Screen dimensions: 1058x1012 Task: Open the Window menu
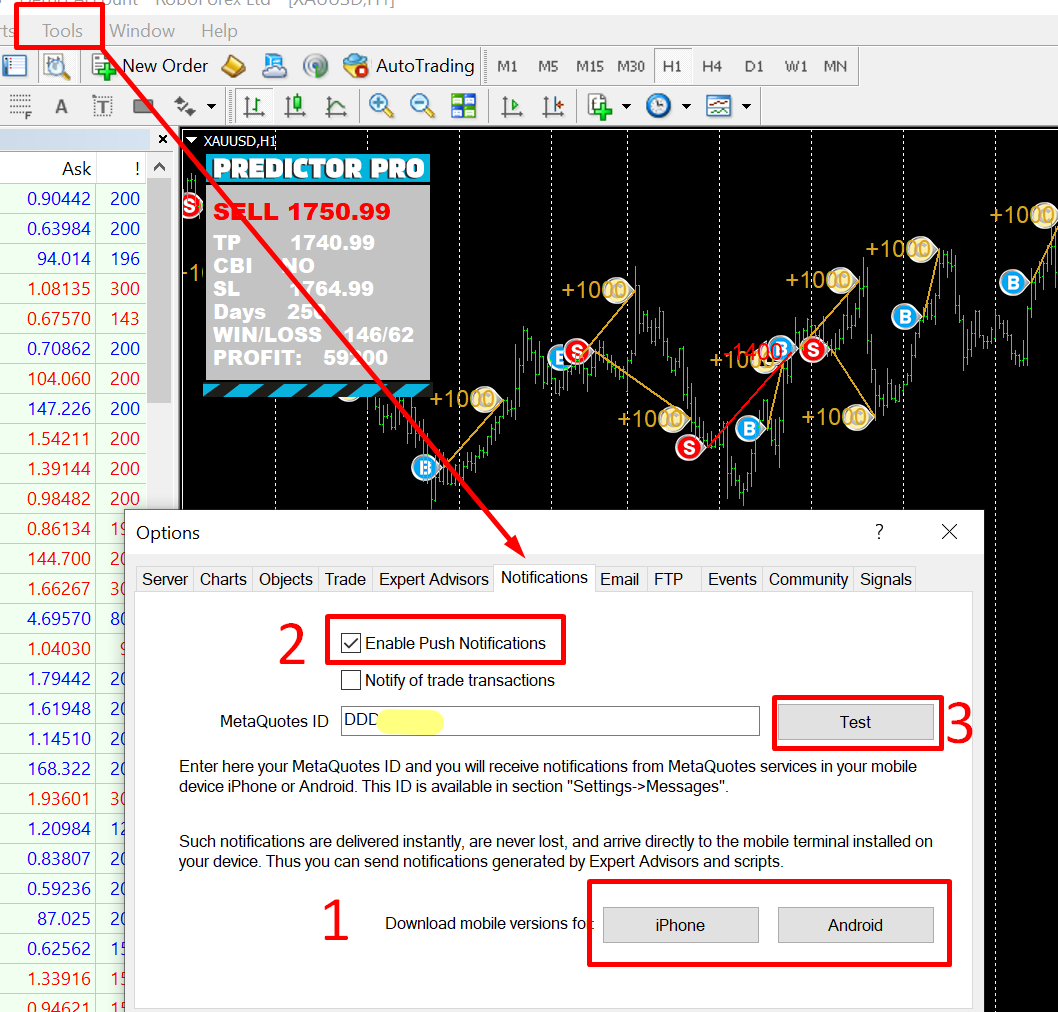click(142, 31)
